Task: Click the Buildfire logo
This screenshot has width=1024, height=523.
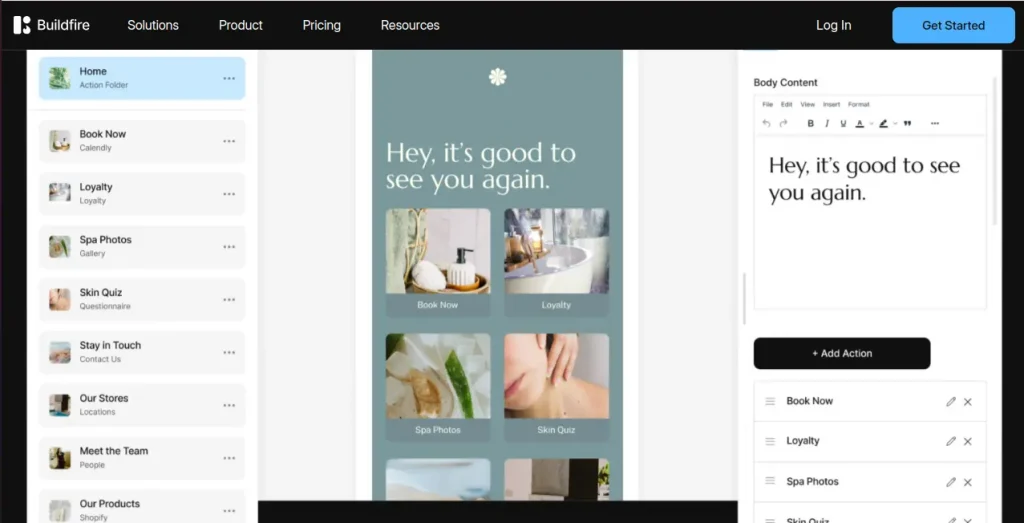Action: pos(51,25)
